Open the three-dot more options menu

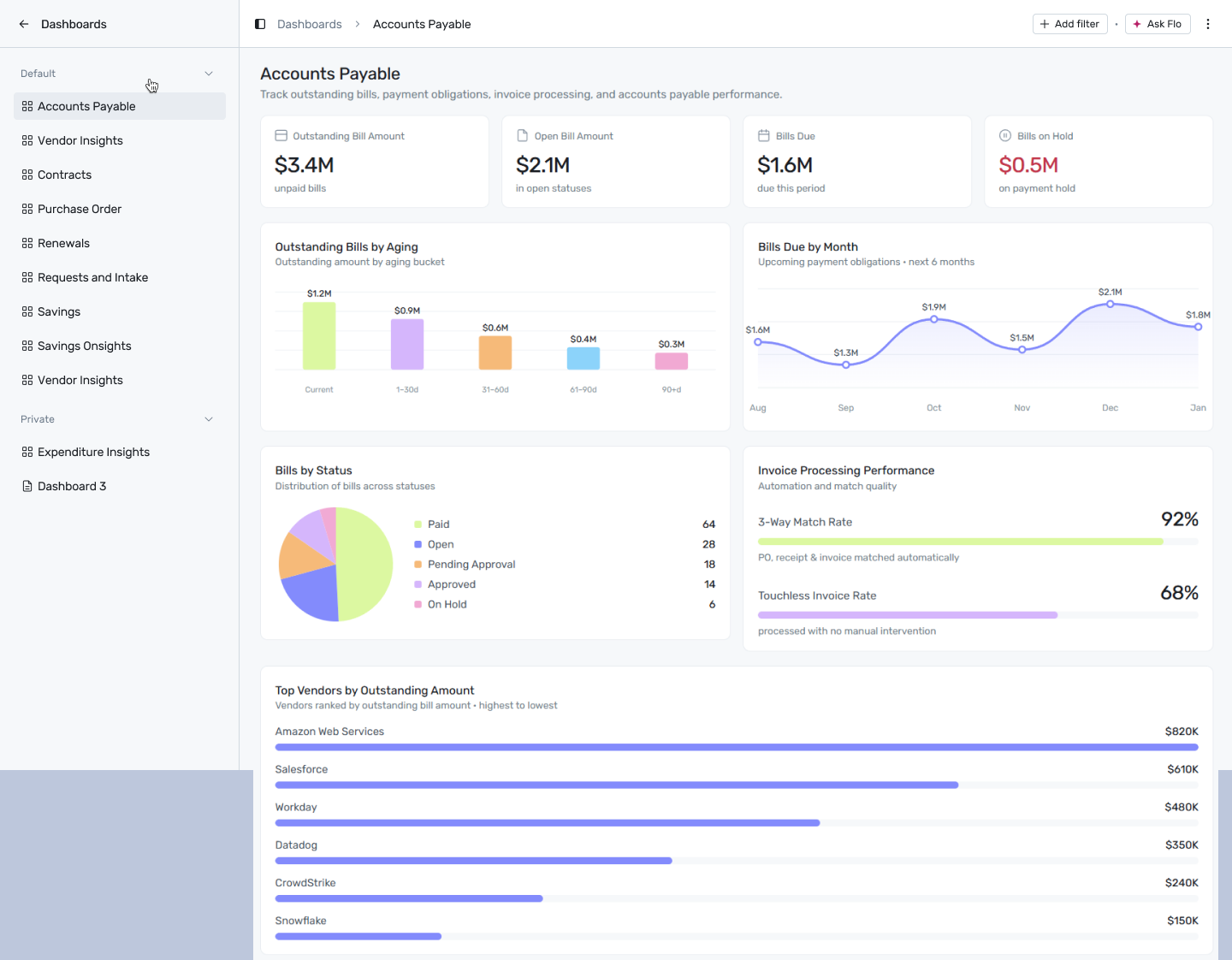1208,24
